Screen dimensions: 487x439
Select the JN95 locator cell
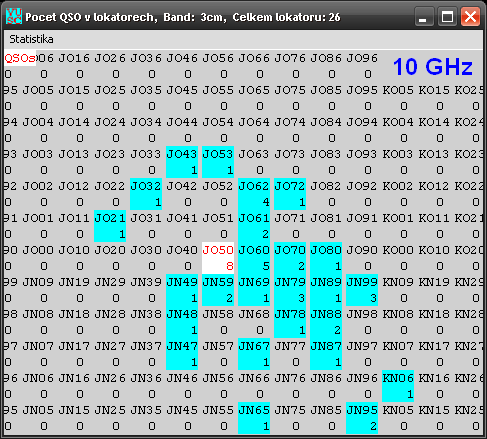362,418
